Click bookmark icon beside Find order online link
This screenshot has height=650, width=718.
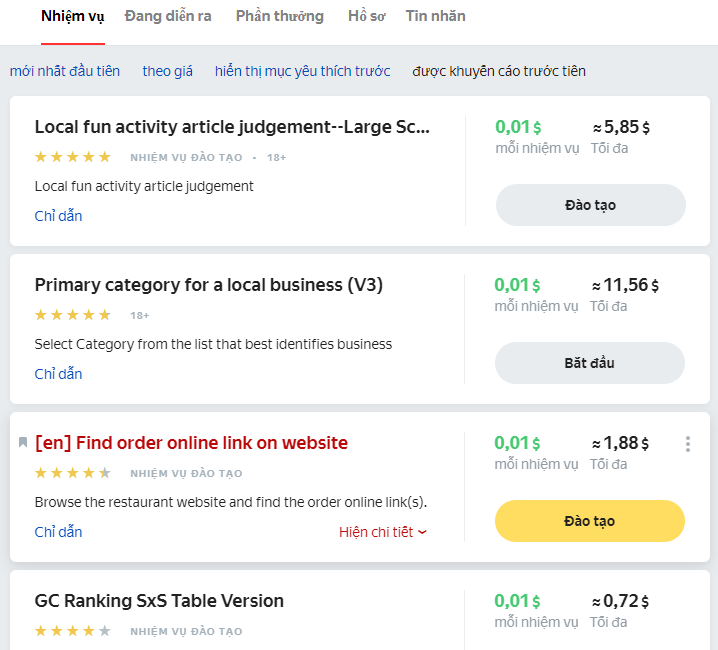tap(23, 443)
